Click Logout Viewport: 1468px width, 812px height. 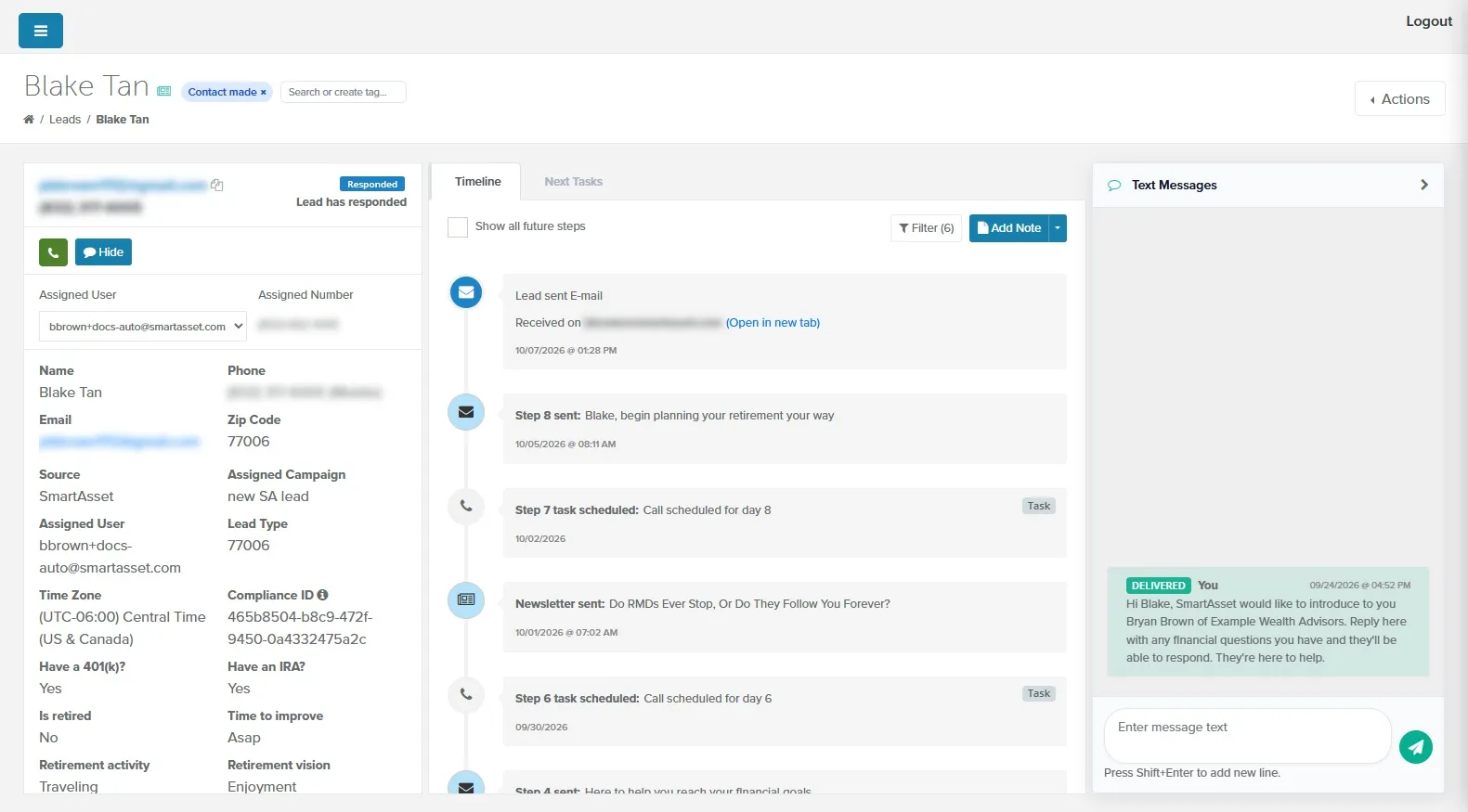pos(1429,21)
